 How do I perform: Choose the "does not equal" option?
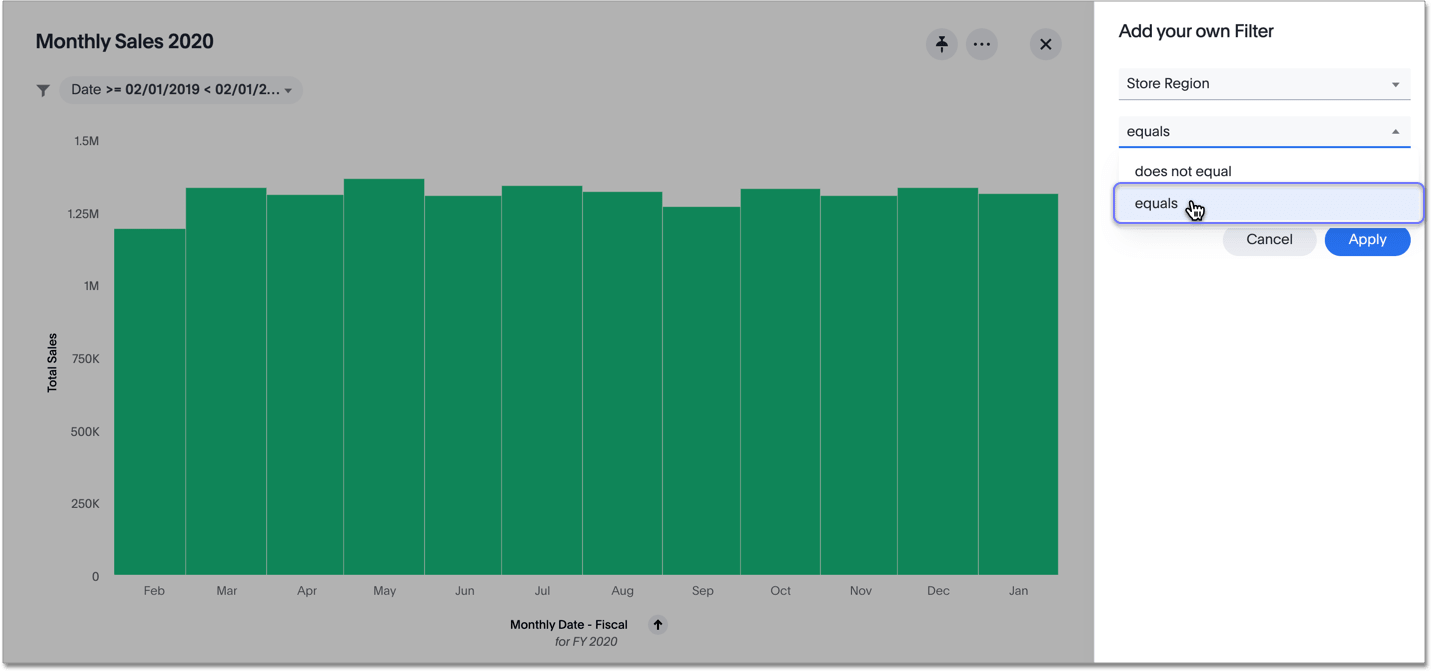[1183, 171]
